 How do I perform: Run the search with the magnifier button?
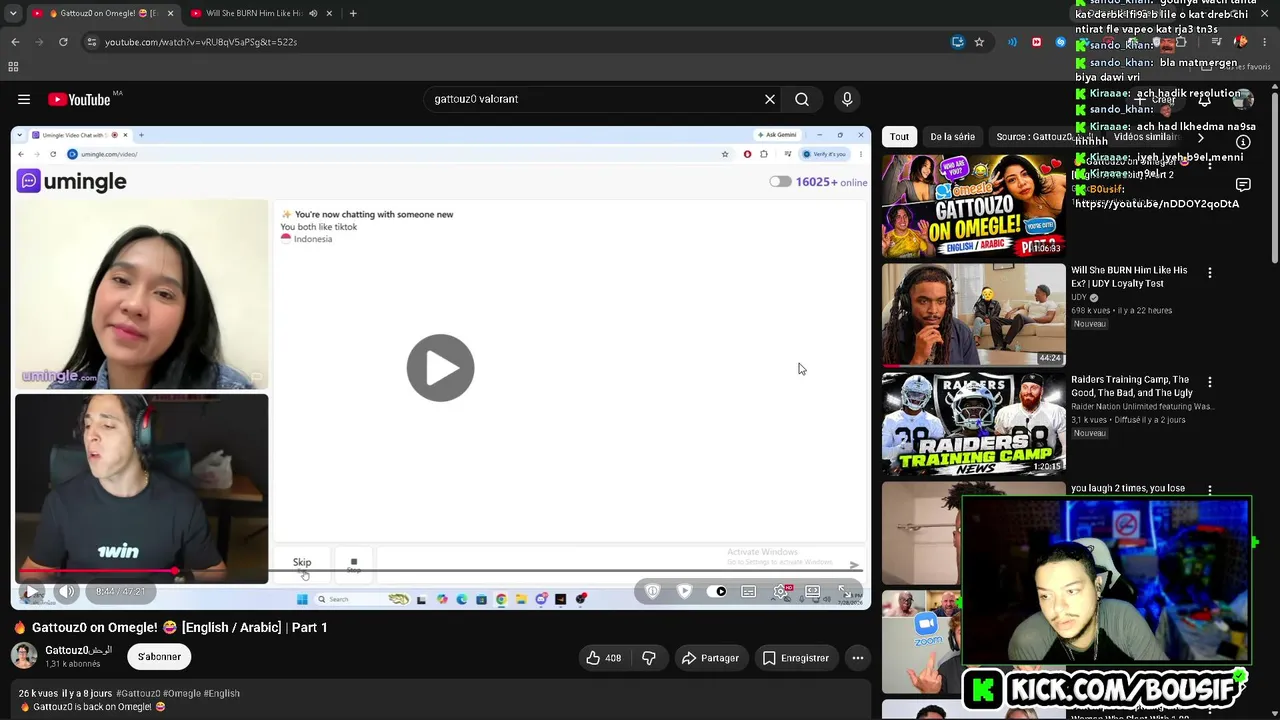click(x=802, y=99)
